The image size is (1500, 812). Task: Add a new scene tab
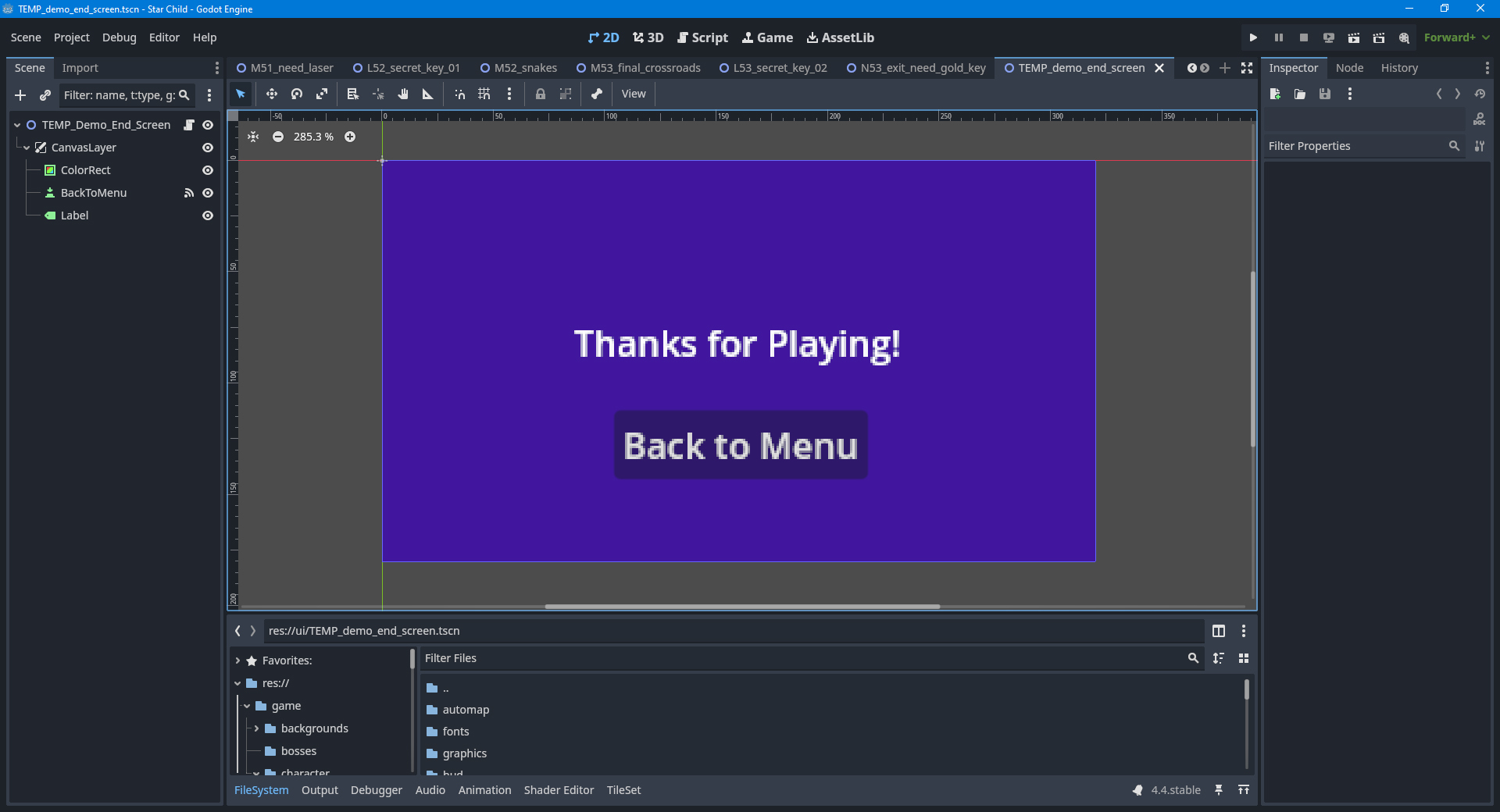1225,68
